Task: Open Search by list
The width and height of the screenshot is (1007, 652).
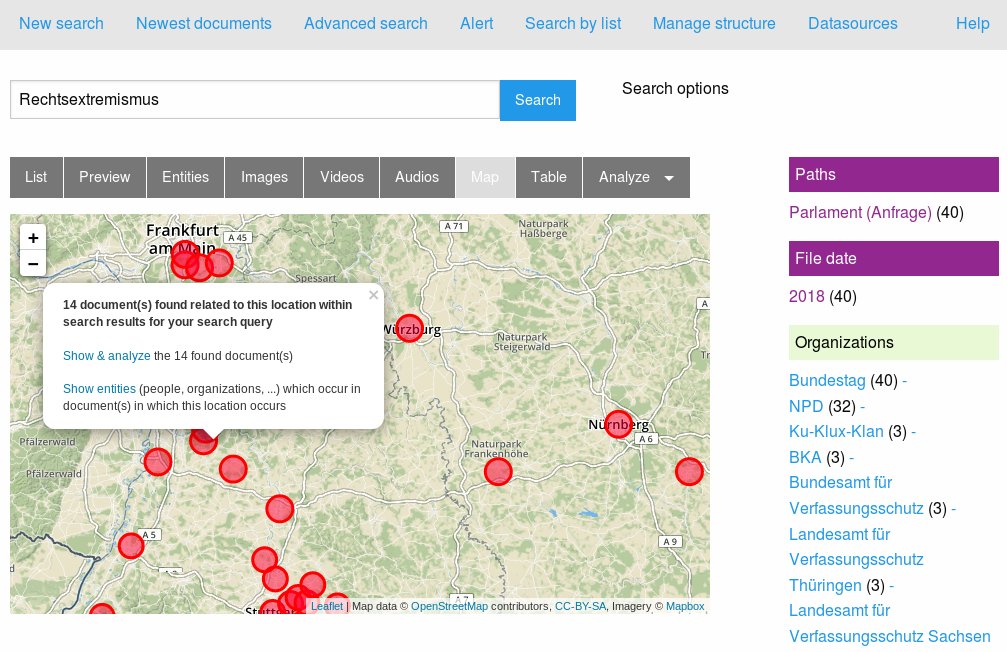Action: point(573,24)
